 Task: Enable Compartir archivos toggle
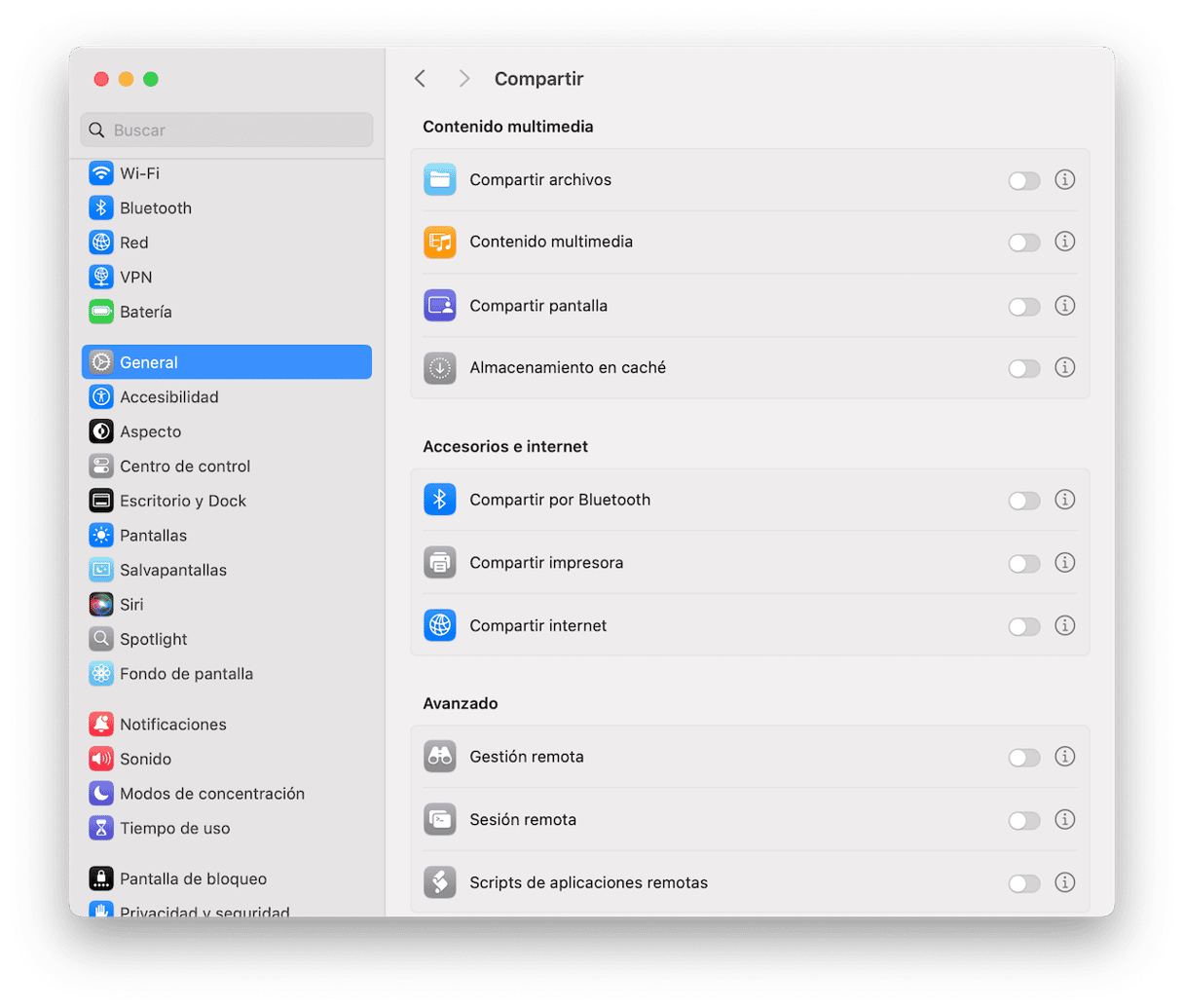click(x=1024, y=180)
